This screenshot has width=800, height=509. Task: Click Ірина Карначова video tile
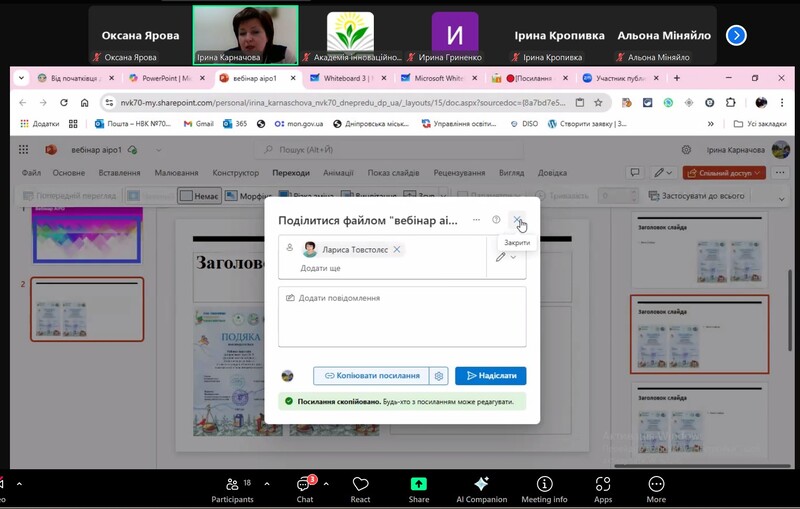[245, 35]
